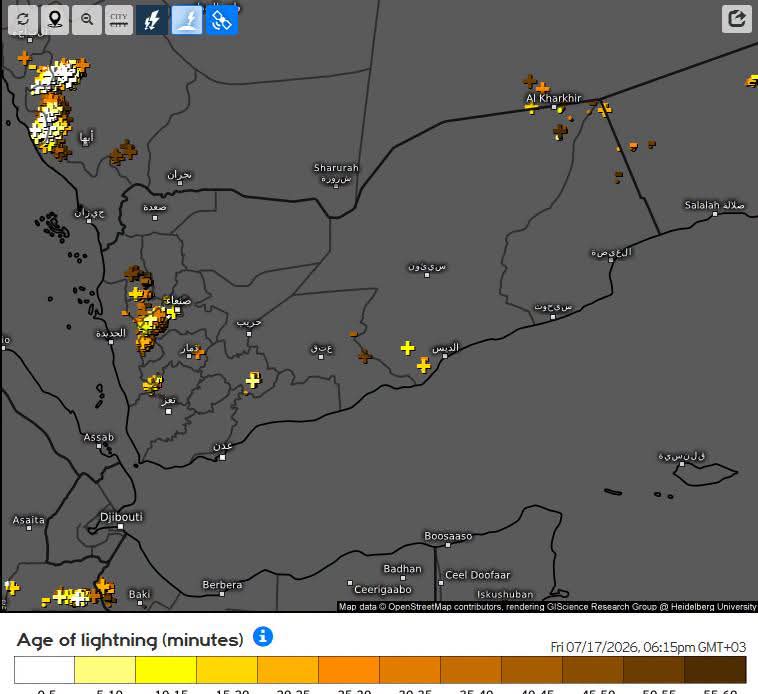Open the lightning age info icon

(263, 636)
